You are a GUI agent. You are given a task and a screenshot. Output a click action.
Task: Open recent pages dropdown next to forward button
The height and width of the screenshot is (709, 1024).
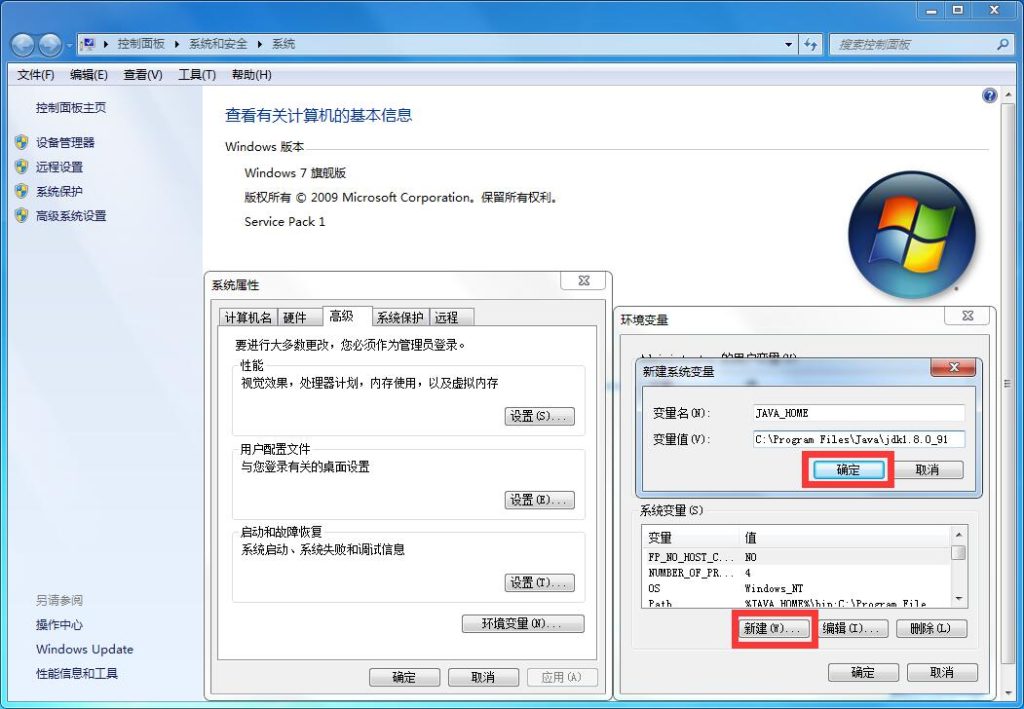point(69,45)
